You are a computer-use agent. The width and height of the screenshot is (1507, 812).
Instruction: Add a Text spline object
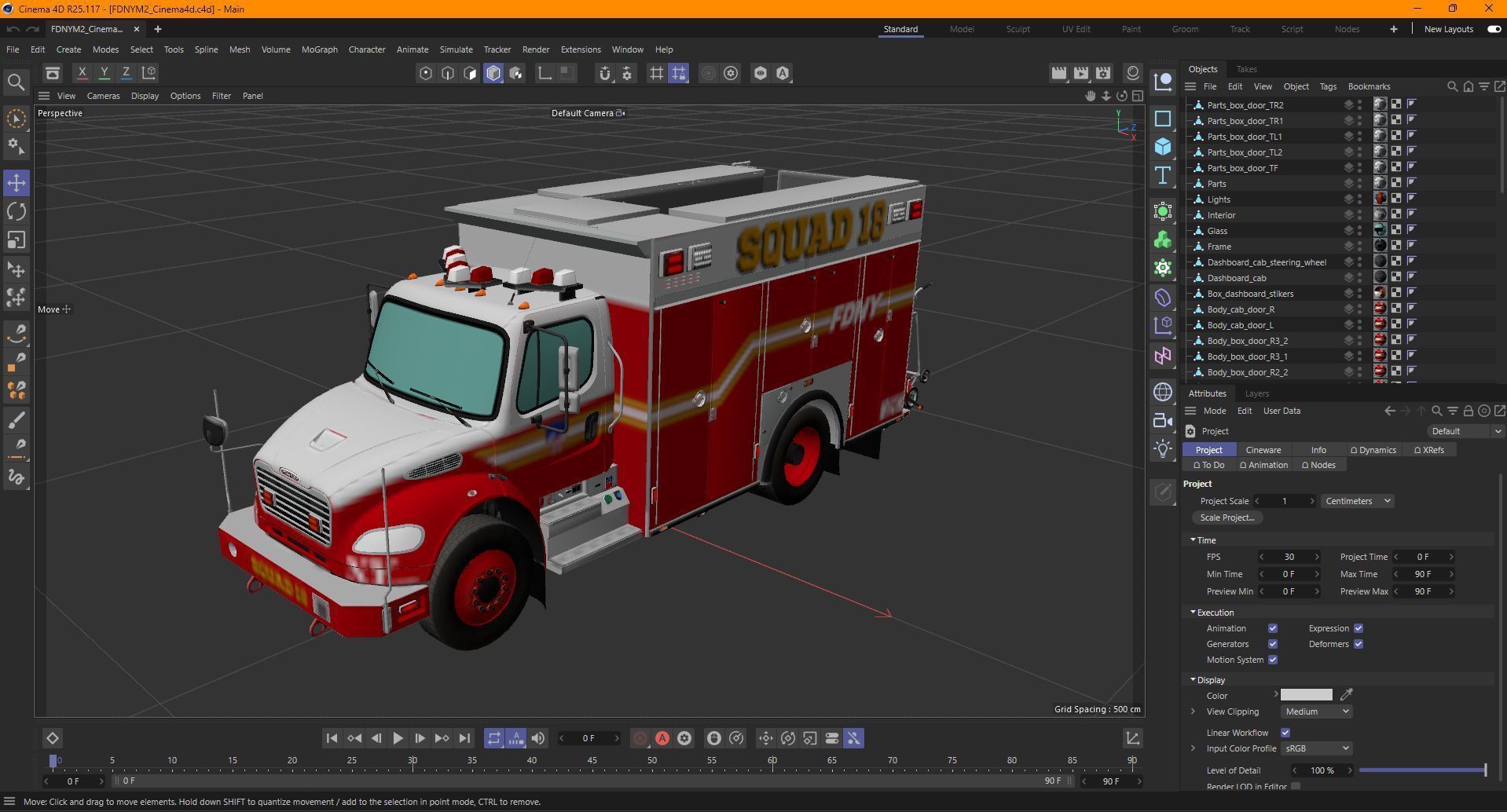(1163, 175)
